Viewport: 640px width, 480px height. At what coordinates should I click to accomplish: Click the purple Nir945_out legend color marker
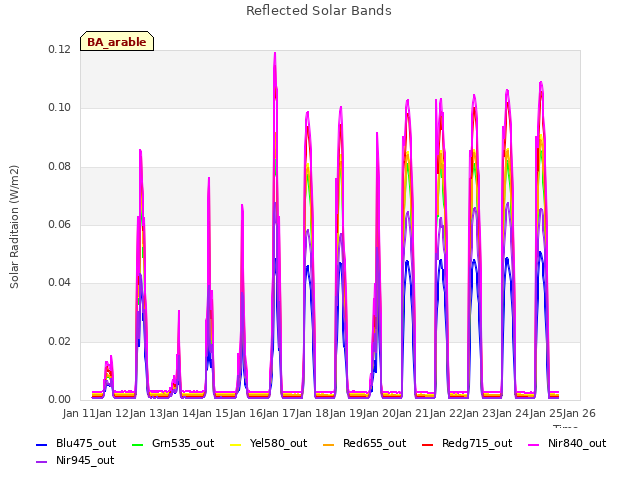click(42, 462)
